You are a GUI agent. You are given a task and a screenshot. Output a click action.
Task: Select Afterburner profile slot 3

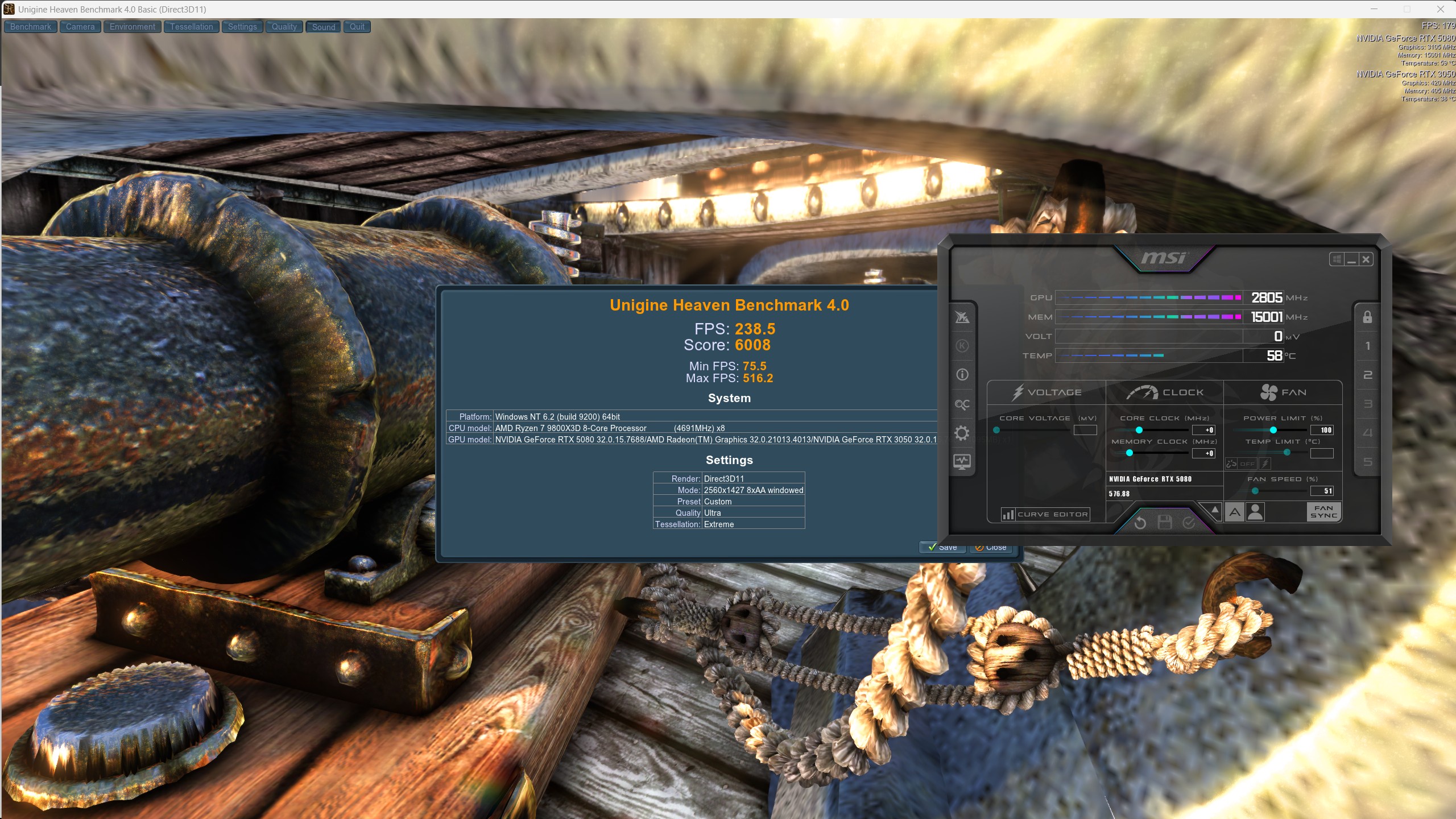[x=1368, y=404]
